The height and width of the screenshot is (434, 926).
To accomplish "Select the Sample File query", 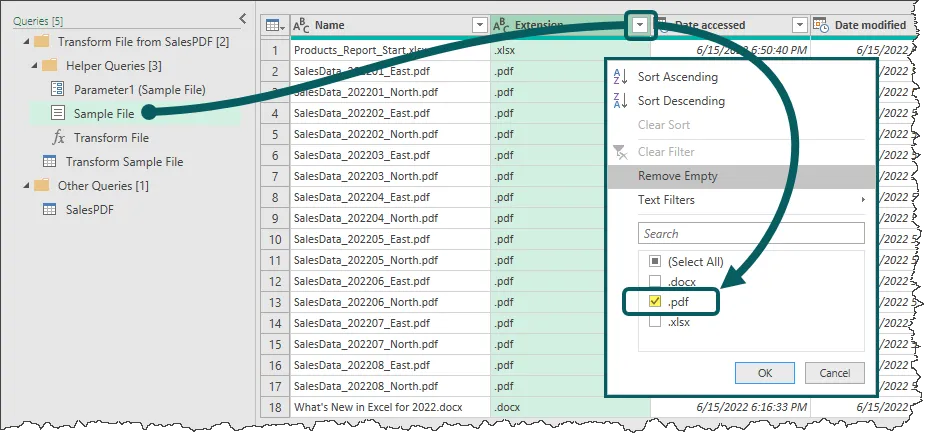I will 103,114.
